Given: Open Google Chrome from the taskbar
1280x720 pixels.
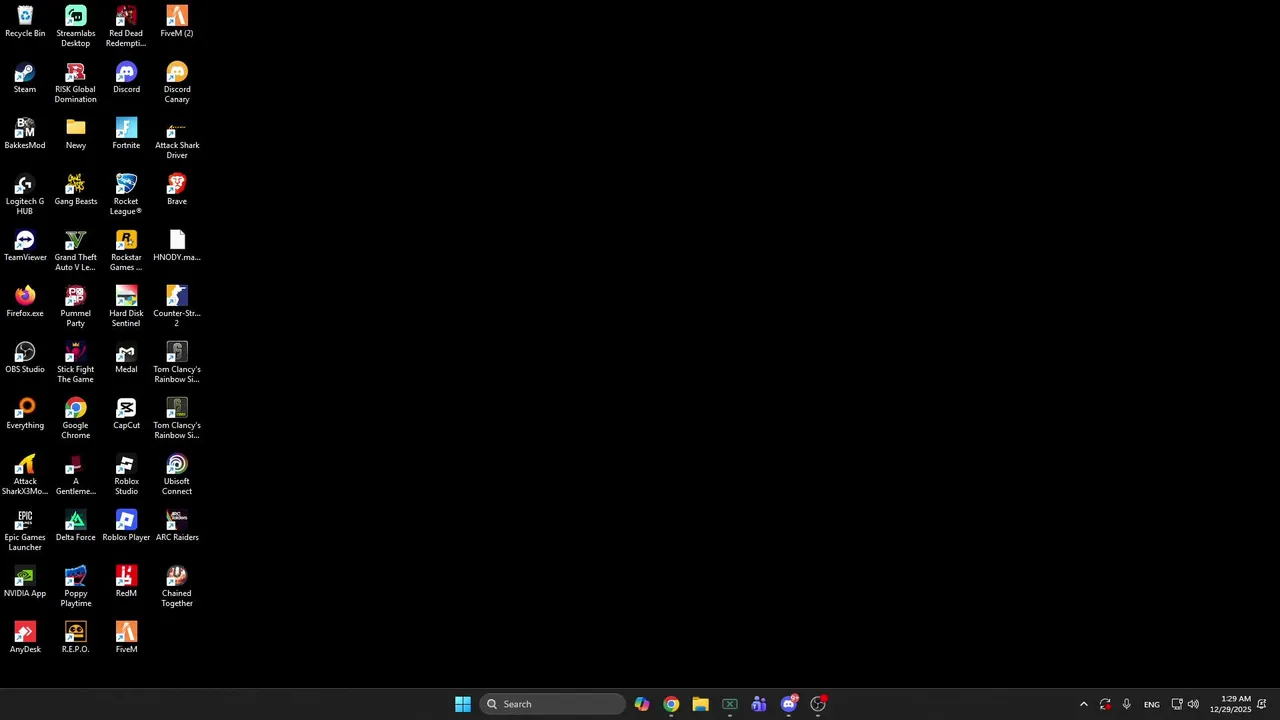Looking at the screenshot, I should (x=671, y=704).
